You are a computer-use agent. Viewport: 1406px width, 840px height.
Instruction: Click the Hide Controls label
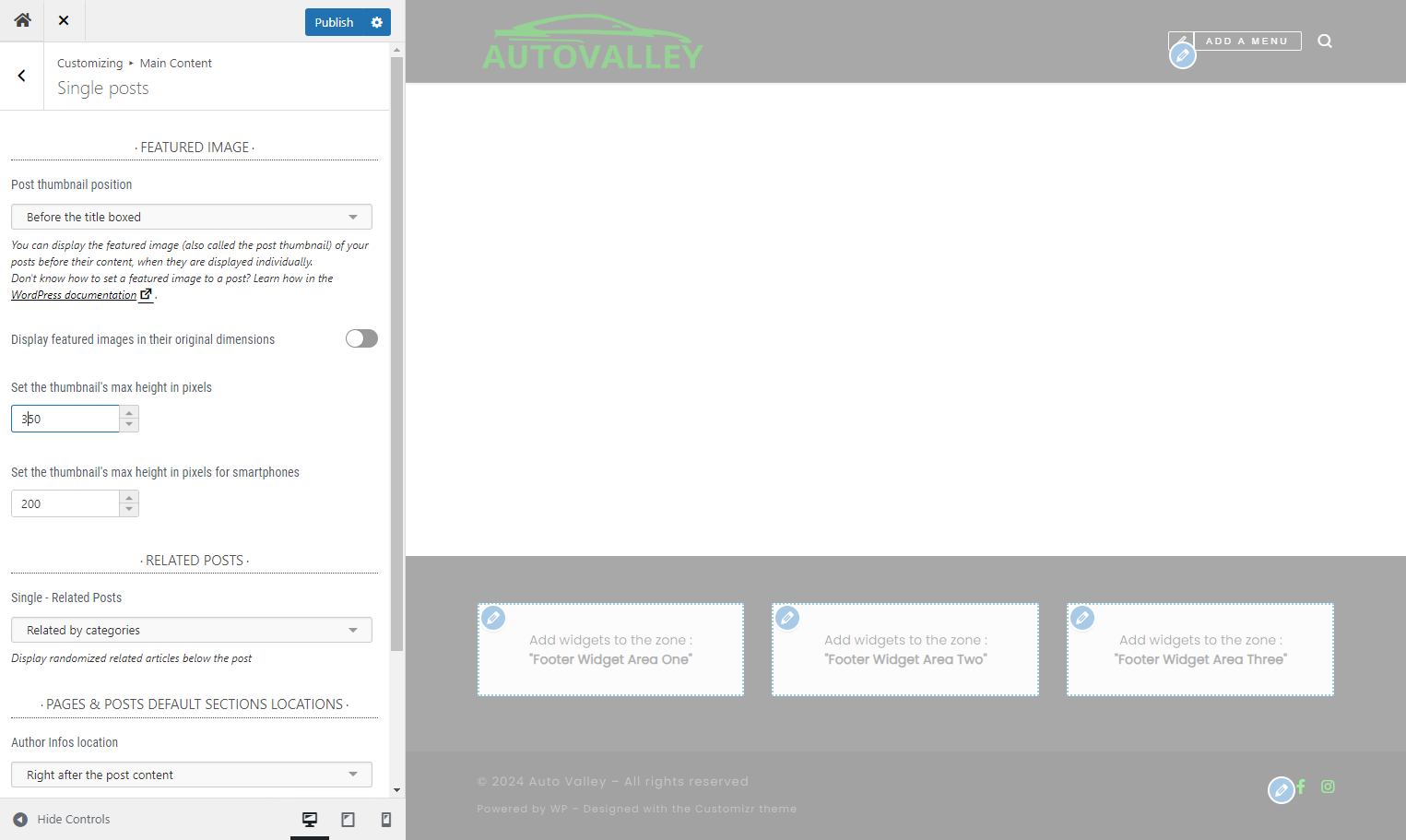(x=74, y=819)
